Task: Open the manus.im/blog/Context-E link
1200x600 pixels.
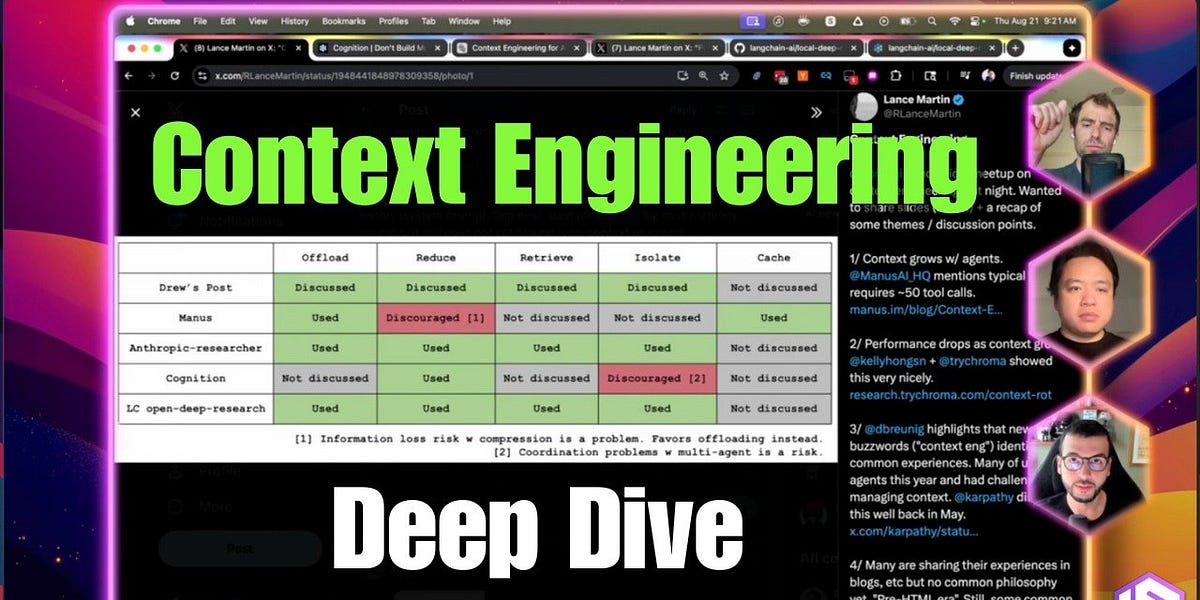Action: pos(925,311)
